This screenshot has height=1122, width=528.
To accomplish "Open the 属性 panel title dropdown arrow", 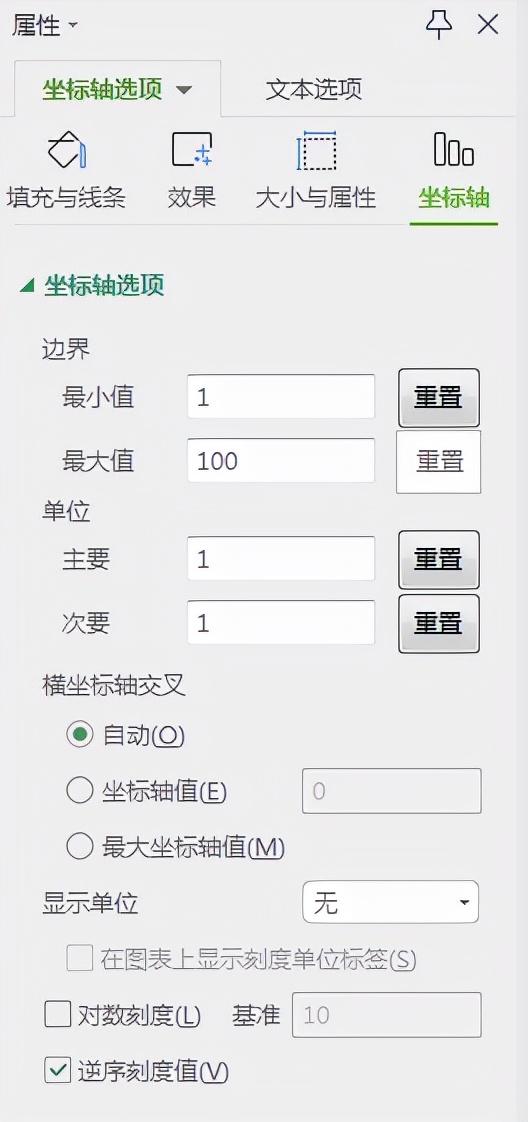I will (x=73, y=26).
